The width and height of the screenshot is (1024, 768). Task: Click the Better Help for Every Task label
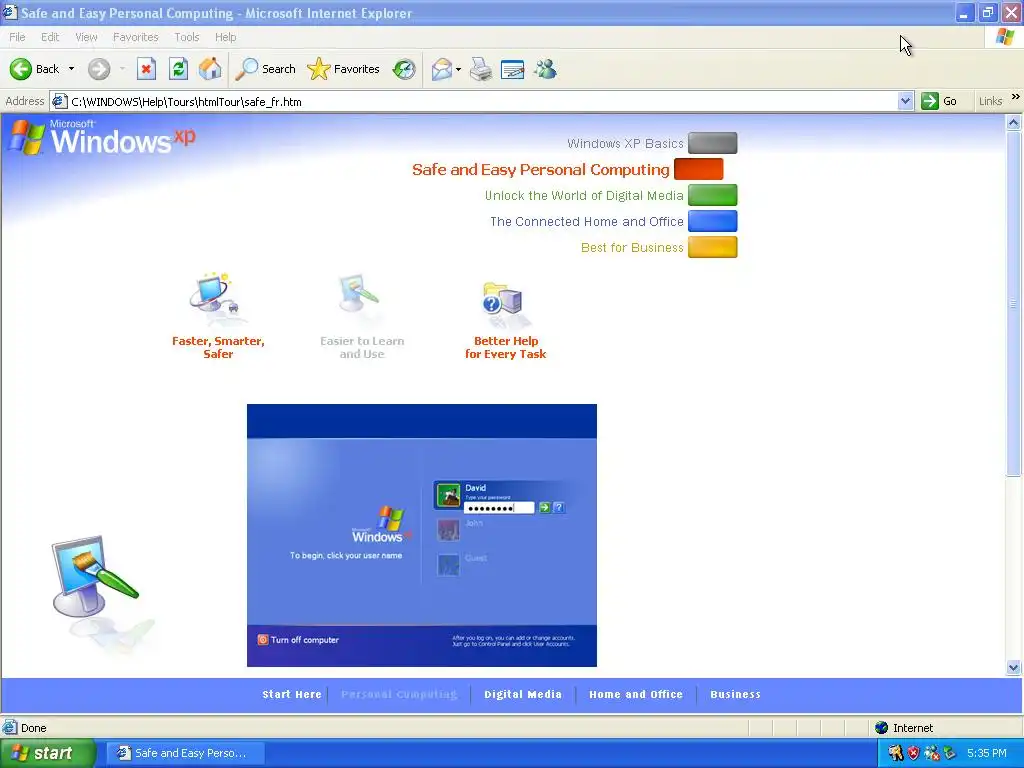tap(505, 347)
